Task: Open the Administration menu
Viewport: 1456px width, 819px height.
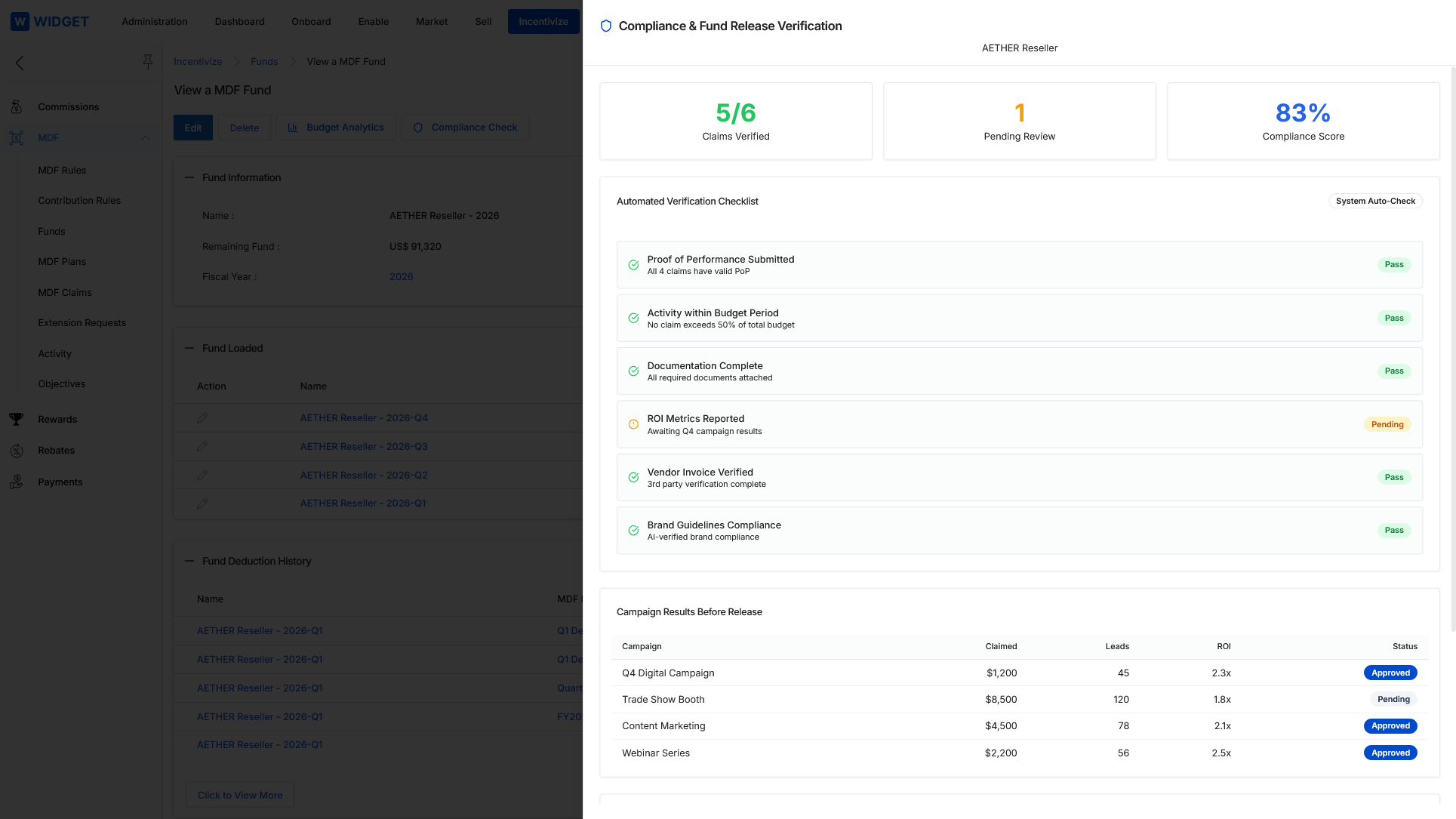Action: (155, 22)
